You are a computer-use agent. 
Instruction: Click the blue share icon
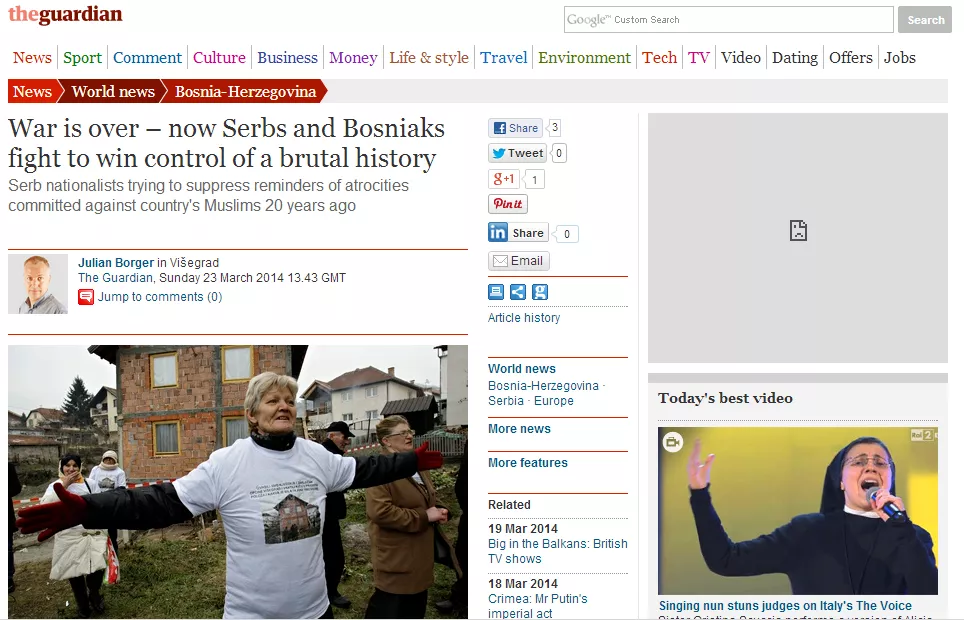coord(518,292)
